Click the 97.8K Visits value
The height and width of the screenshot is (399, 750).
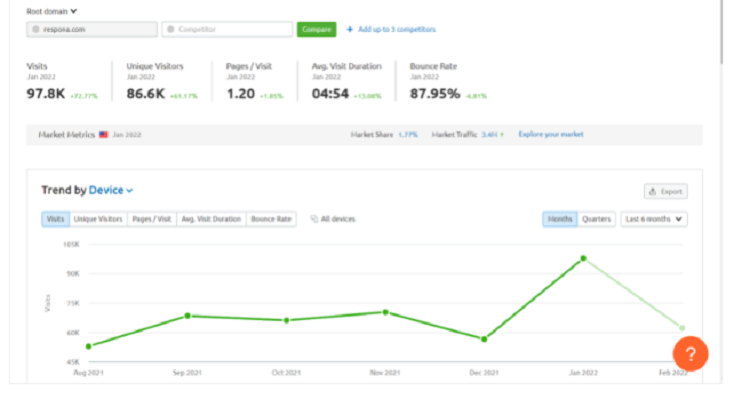(x=45, y=93)
